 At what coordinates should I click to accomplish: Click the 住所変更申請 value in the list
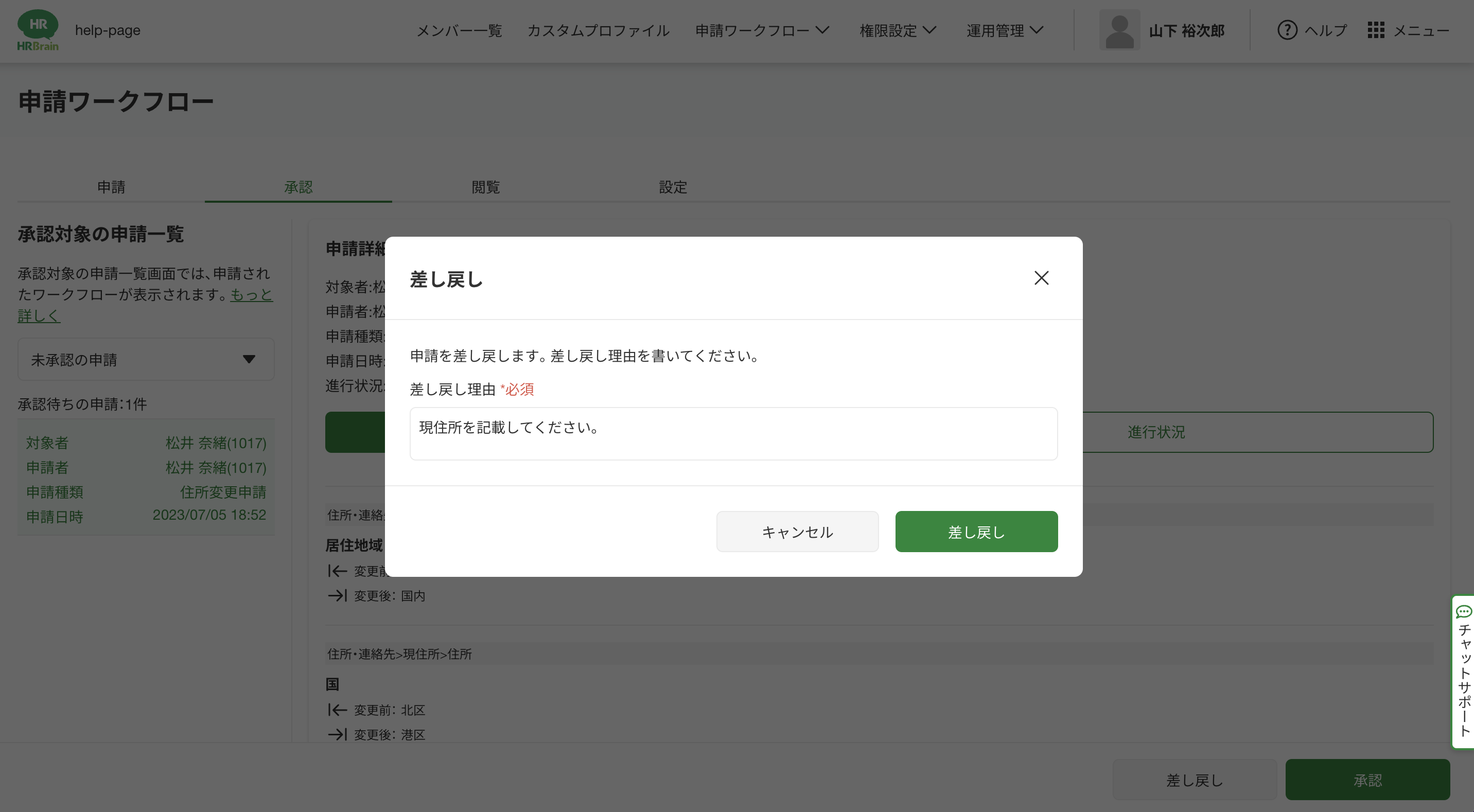click(x=223, y=492)
